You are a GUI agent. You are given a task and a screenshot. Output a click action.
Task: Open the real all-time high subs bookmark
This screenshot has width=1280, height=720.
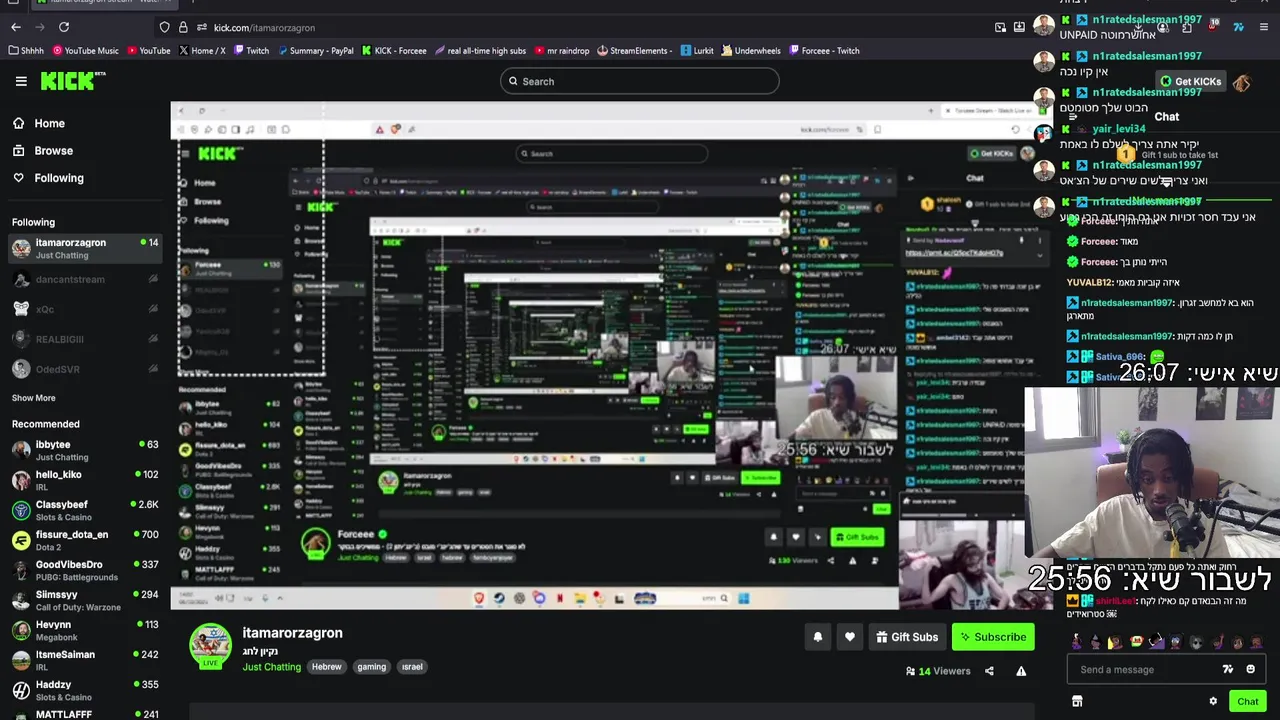[x=481, y=51]
